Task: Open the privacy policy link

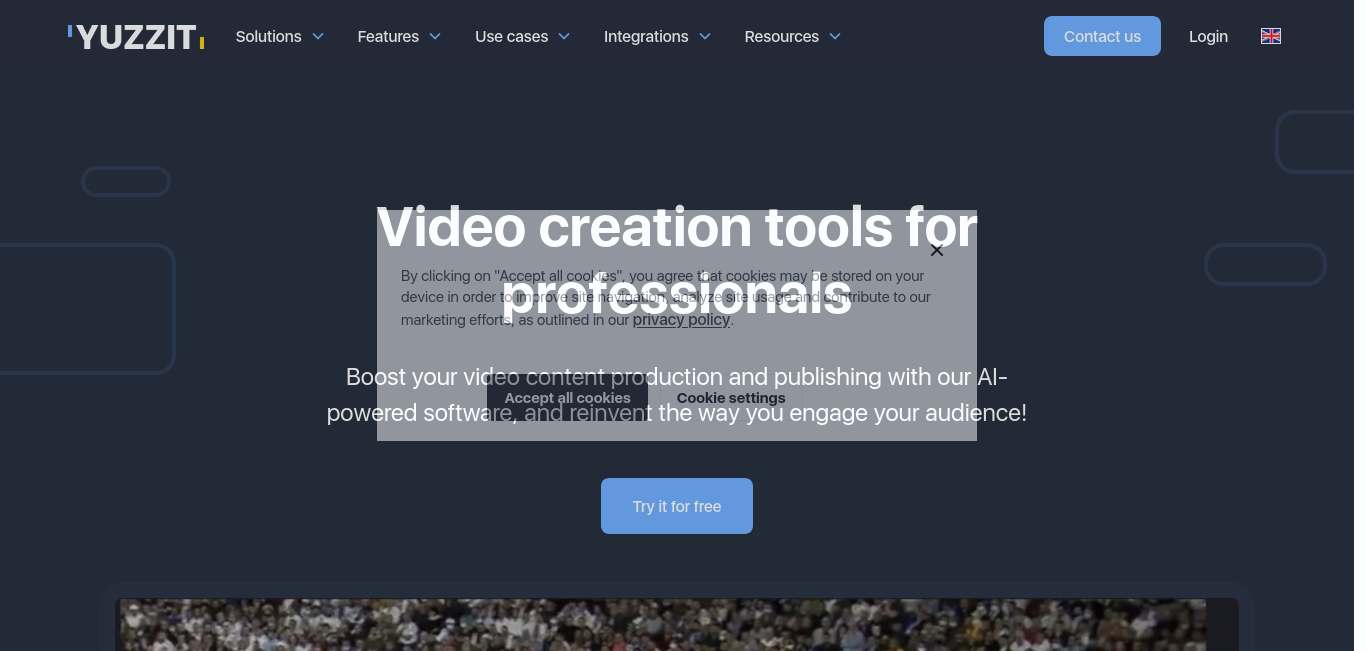Action: tap(681, 319)
